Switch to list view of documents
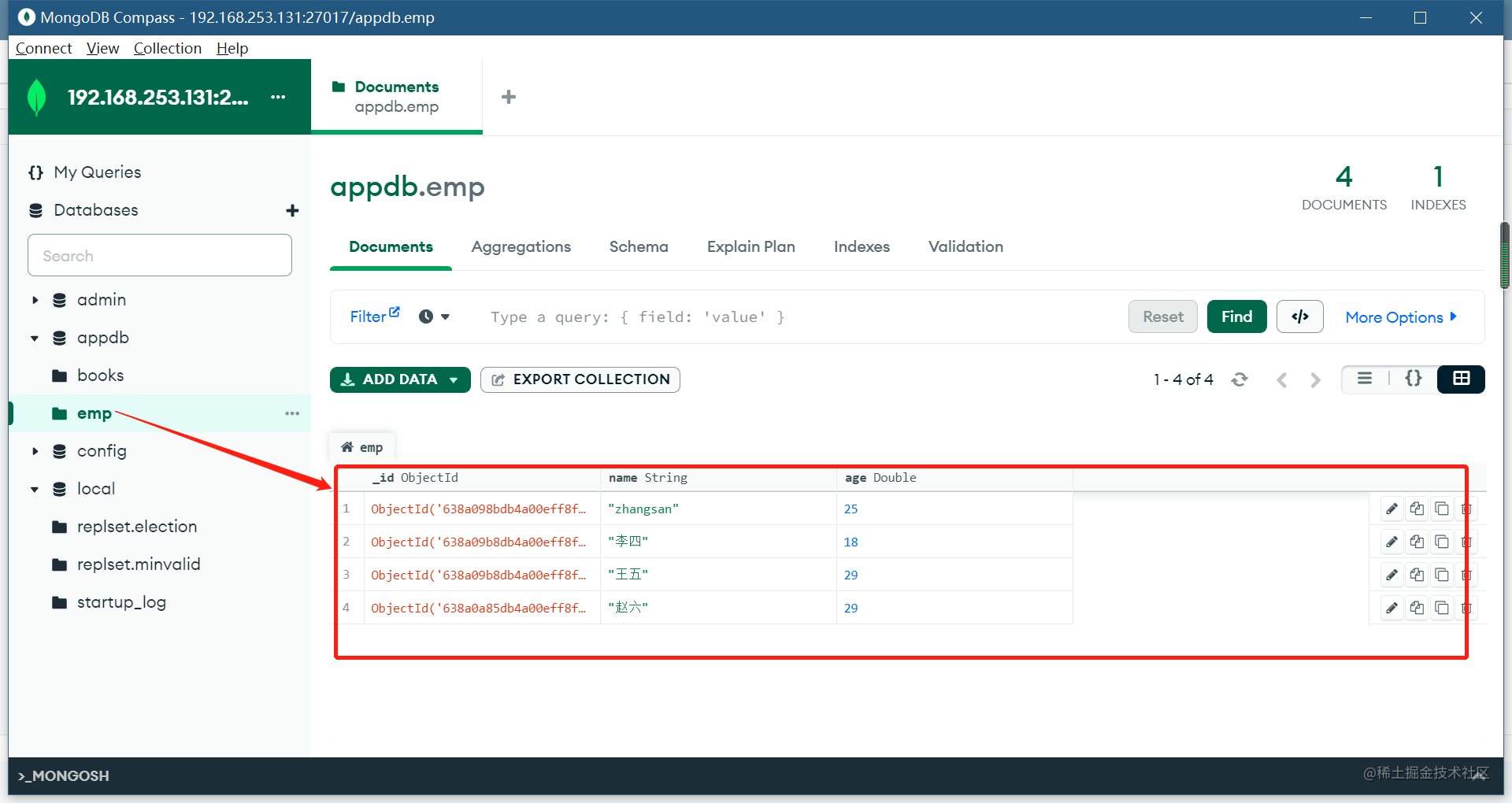This screenshot has height=803, width=1512. coord(1365,379)
